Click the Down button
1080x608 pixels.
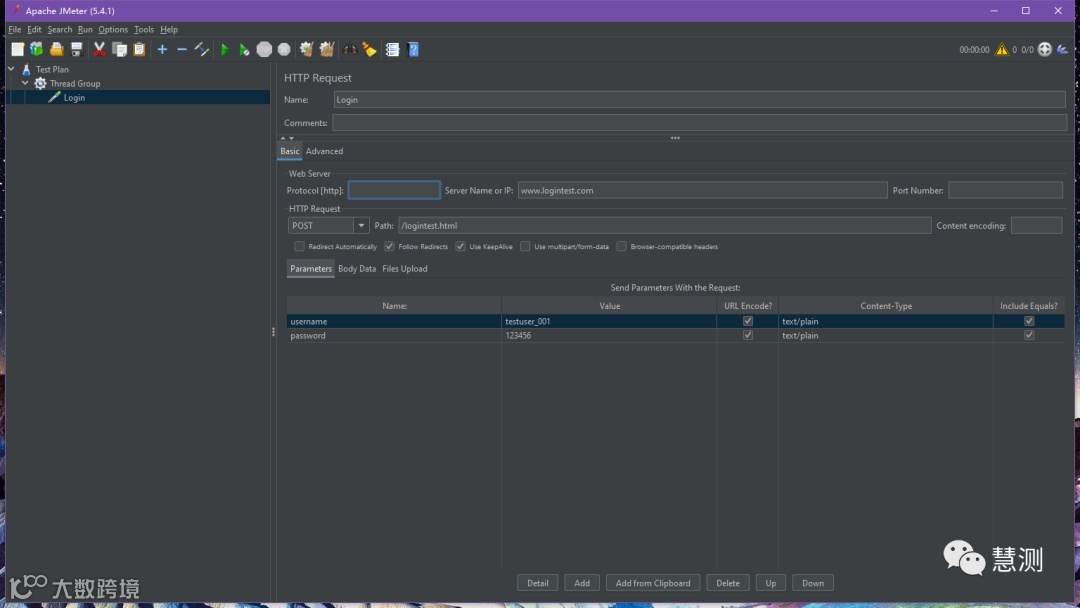coord(813,583)
